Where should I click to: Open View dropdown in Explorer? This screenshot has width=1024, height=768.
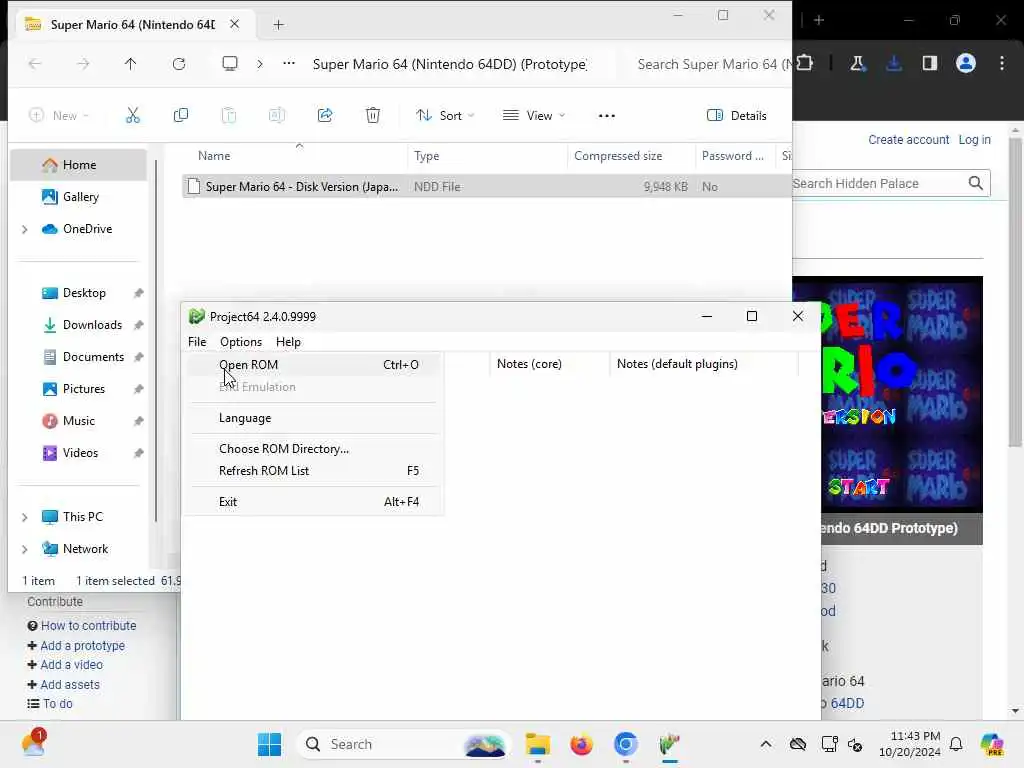[x=534, y=116]
